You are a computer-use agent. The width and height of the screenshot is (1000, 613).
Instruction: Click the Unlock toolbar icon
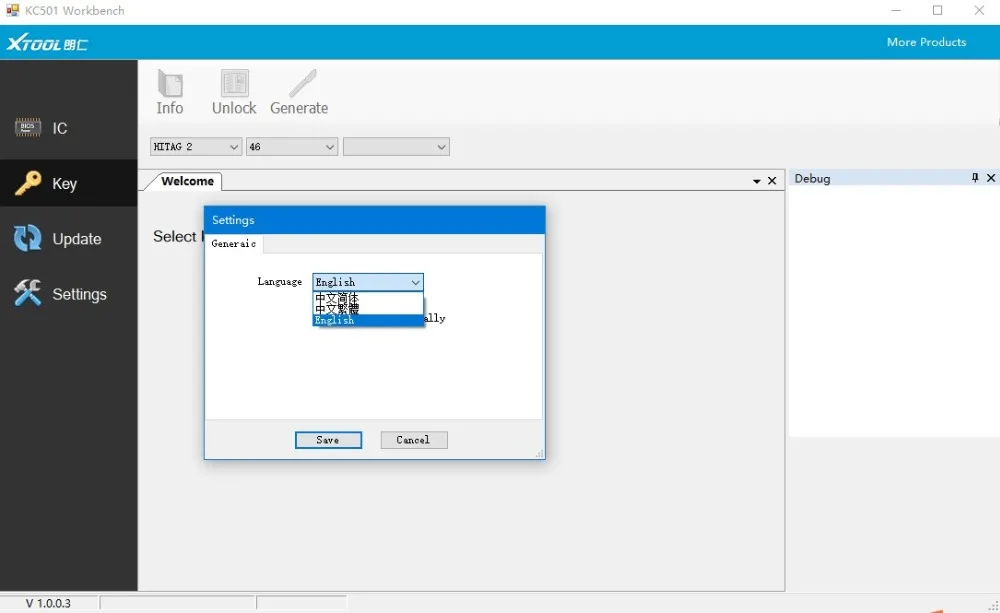point(234,92)
